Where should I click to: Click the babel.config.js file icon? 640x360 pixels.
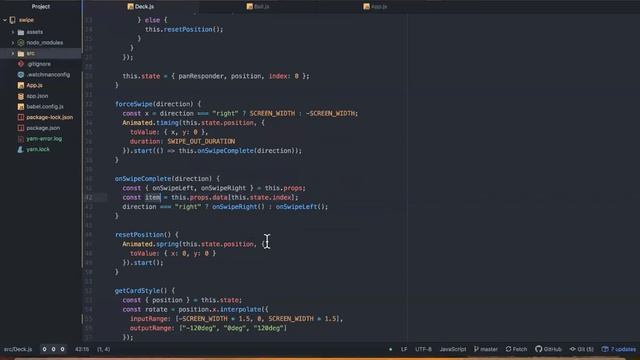(x=21, y=107)
